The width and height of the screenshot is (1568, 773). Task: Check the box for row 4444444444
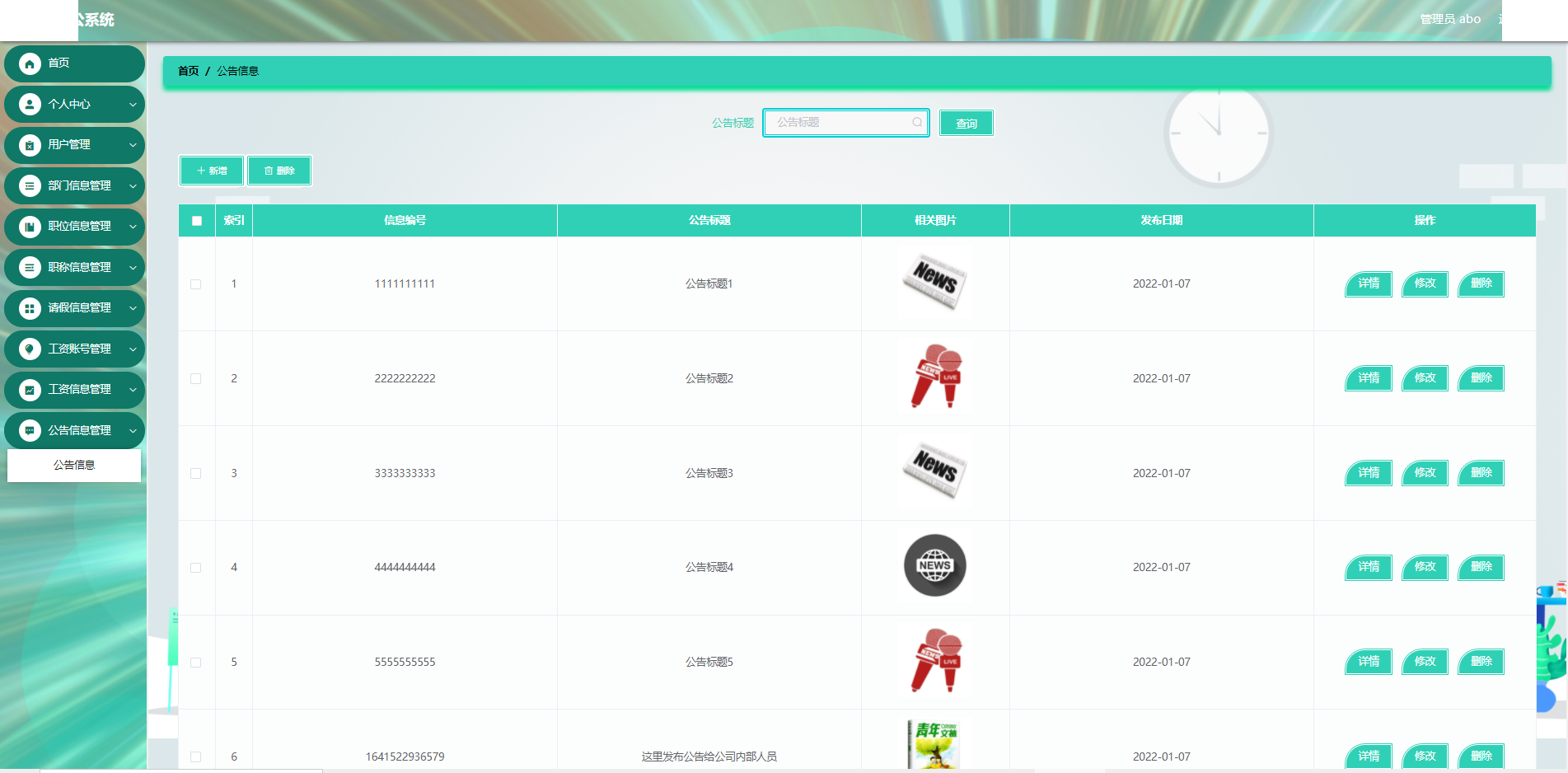[x=196, y=568]
